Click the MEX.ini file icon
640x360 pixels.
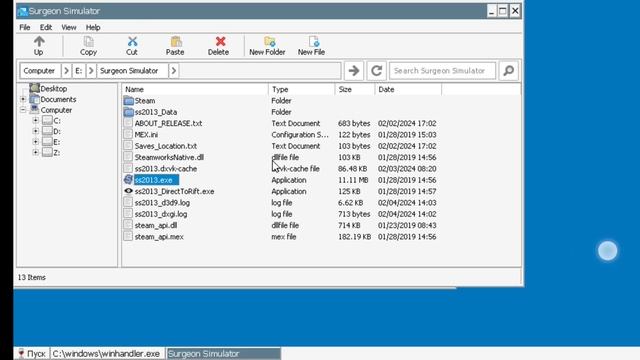pos(128,134)
